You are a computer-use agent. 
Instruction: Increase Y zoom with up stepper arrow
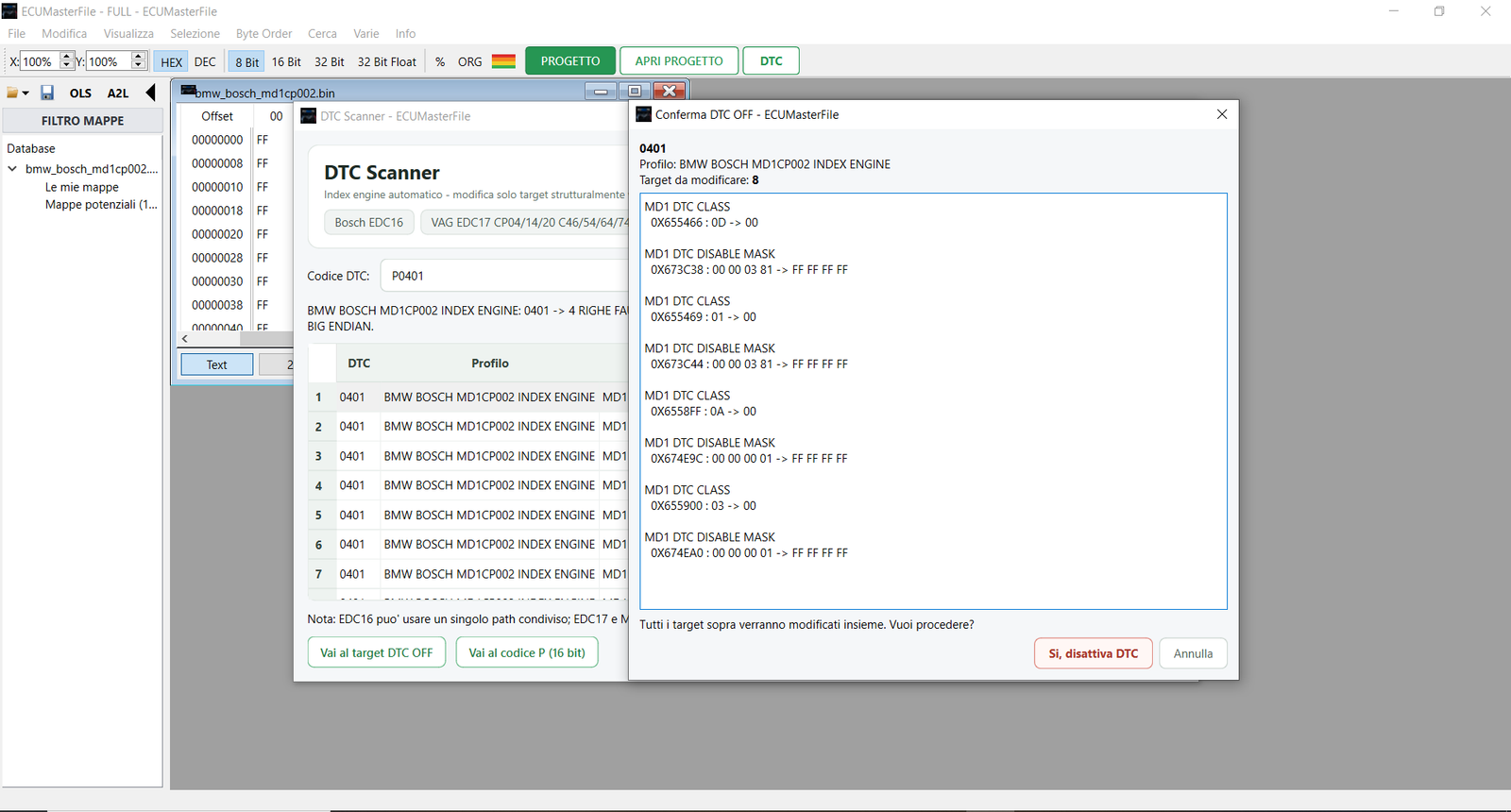138,57
